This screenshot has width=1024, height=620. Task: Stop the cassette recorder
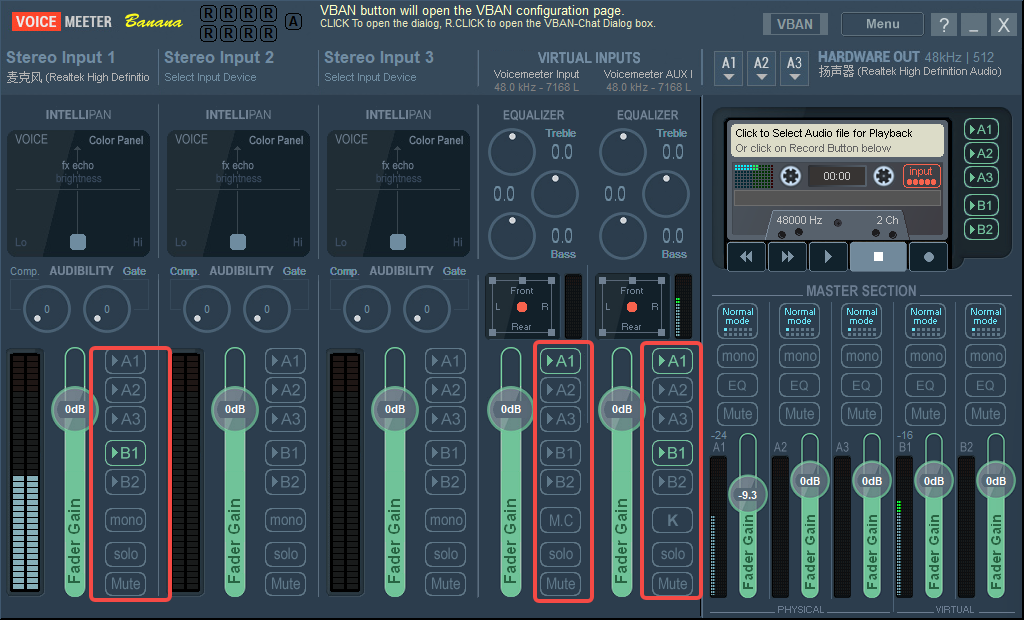tap(878, 257)
